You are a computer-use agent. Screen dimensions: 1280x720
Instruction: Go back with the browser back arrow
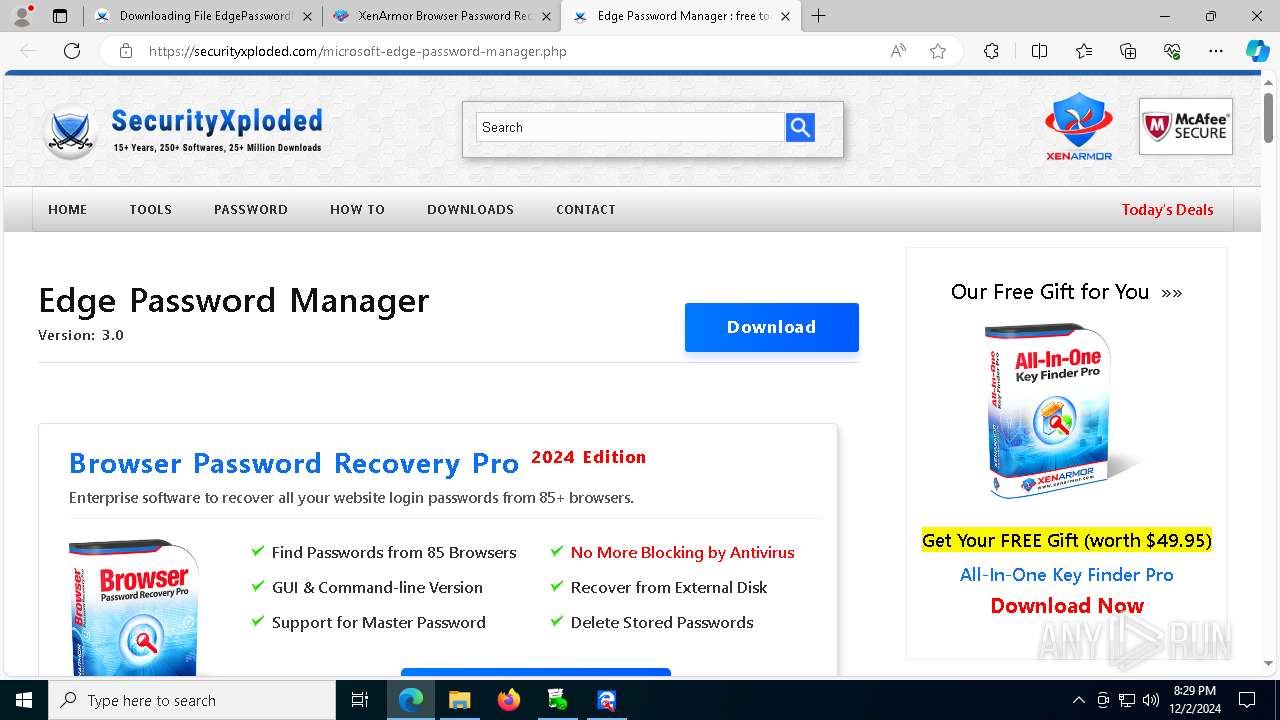coord(28,51)
